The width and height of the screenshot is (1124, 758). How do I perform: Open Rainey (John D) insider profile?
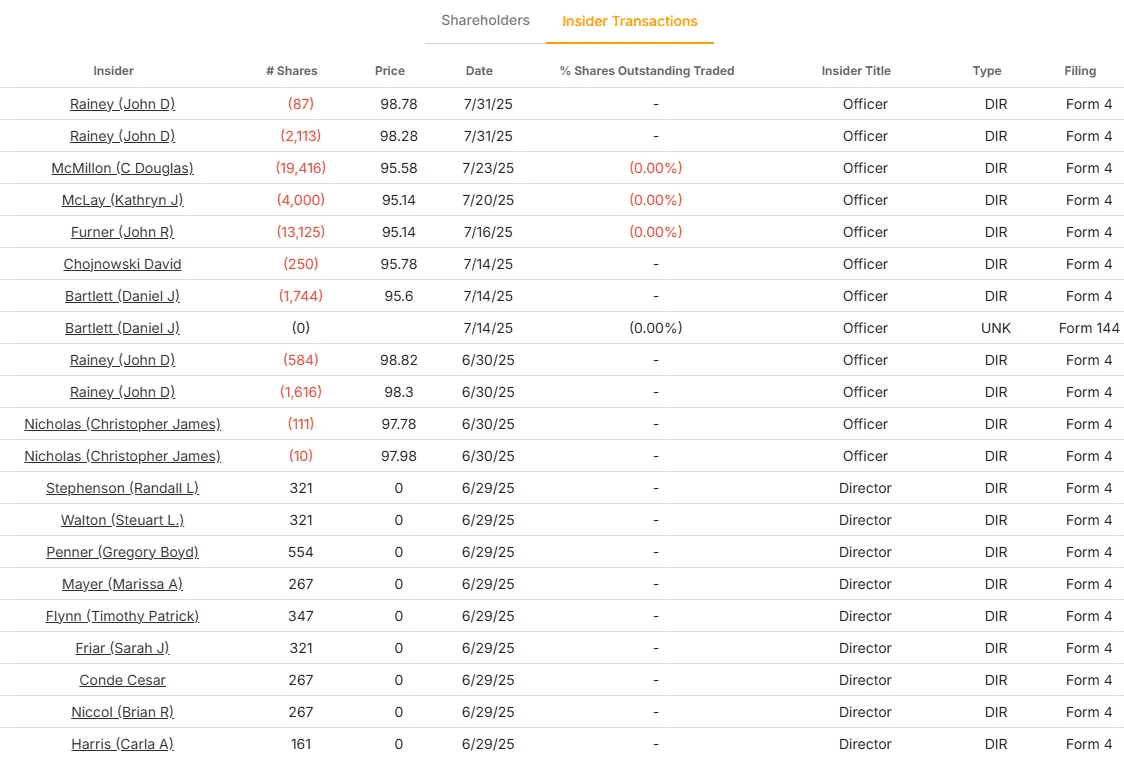[x=122, y=104]
